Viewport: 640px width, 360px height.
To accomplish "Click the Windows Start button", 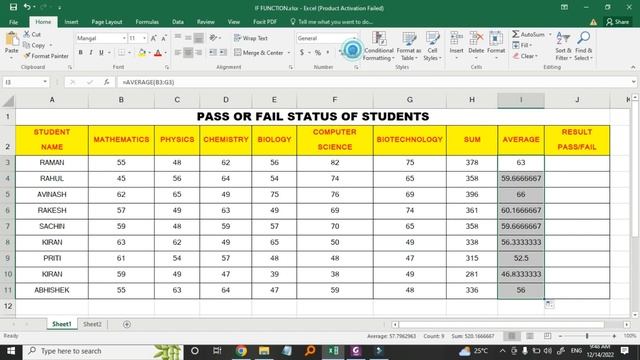I will pyautogui.click(x=11, y=351).
